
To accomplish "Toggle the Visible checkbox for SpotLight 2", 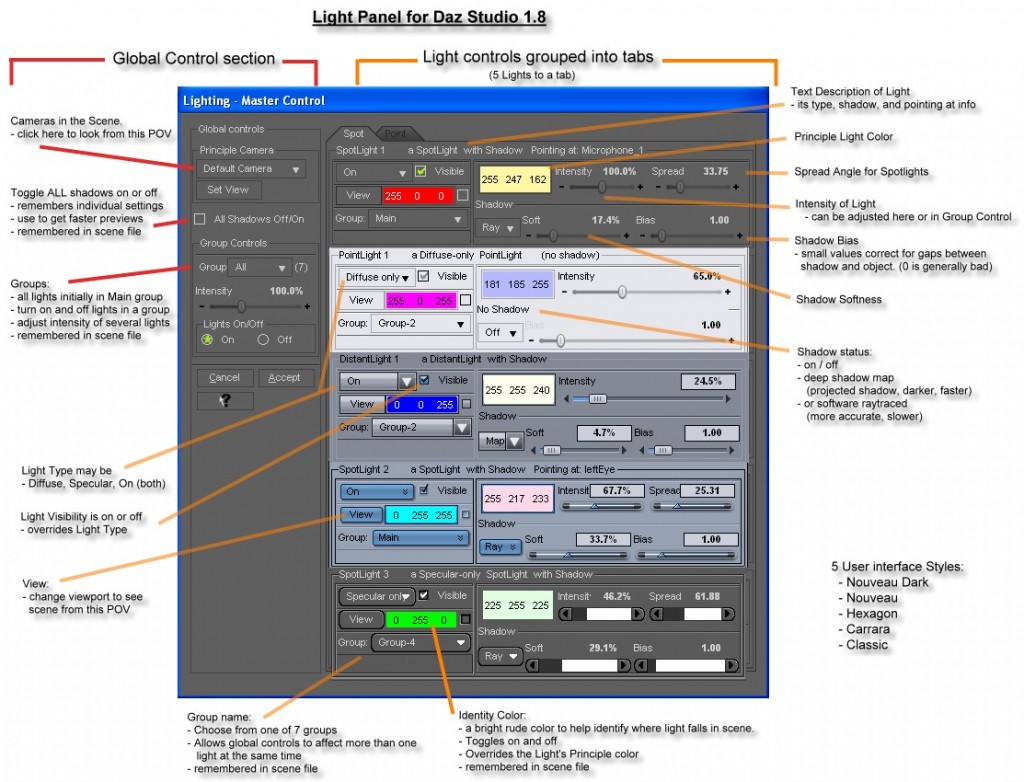I will [x=424, y=490].
